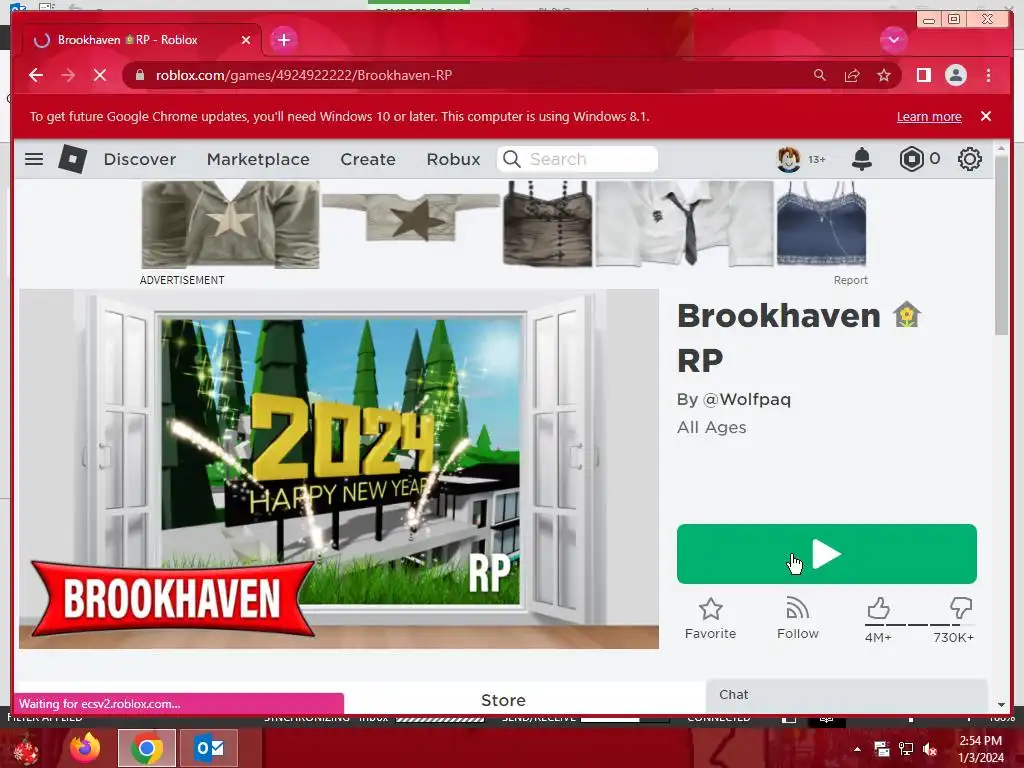This screenshot has height=768, width=1024.
Task: Open Roblox avatar profile
Action: (x=788, y=159)
